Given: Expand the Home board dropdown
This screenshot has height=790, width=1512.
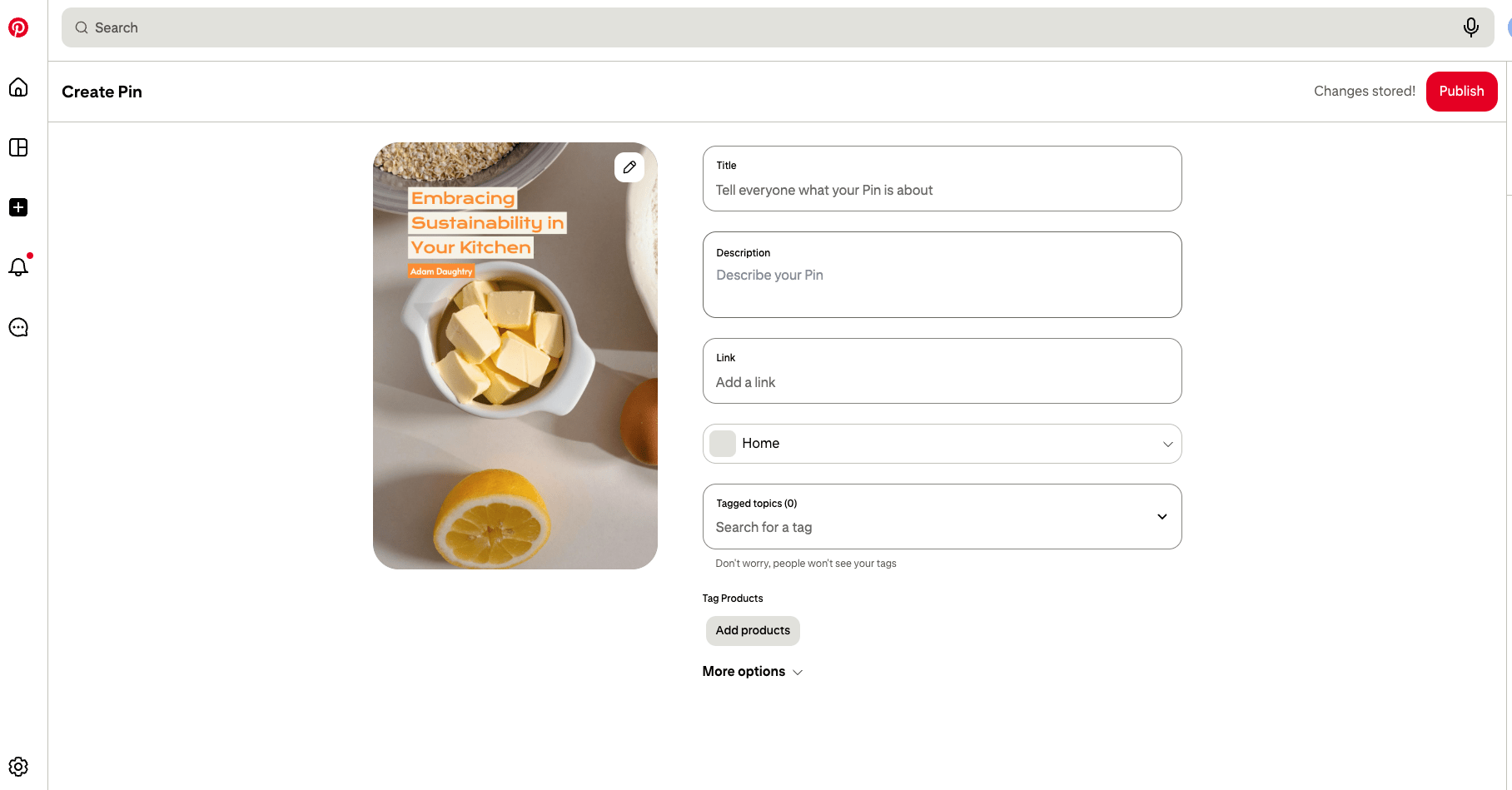Looking at the screenshot, I should (x=942, y=444).
